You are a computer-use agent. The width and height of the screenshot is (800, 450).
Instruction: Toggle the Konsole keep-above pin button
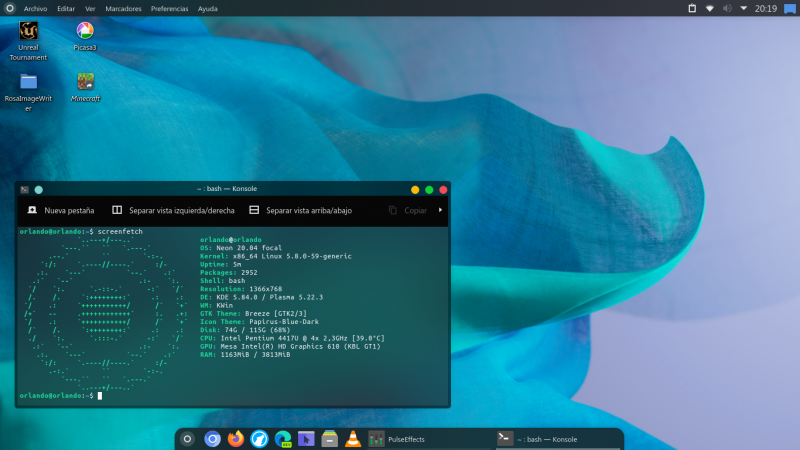[x=38, y=189]
